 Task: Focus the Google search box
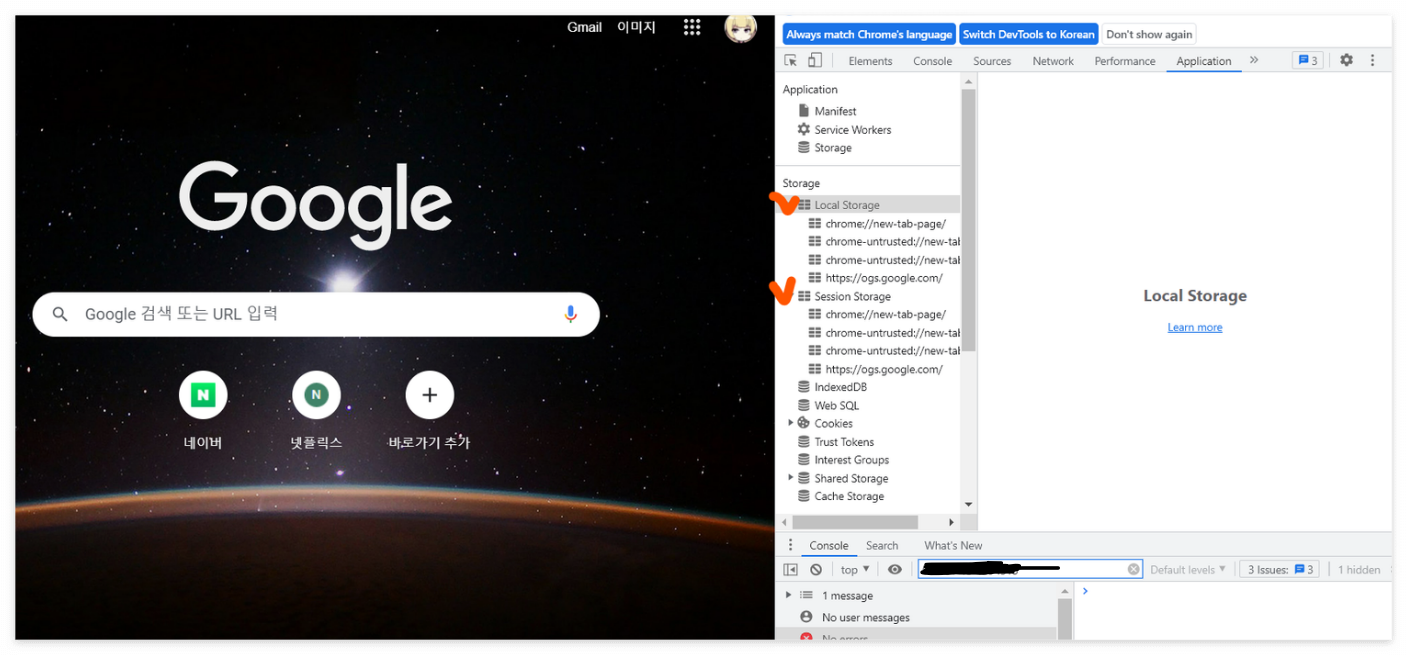pos(316,314)
